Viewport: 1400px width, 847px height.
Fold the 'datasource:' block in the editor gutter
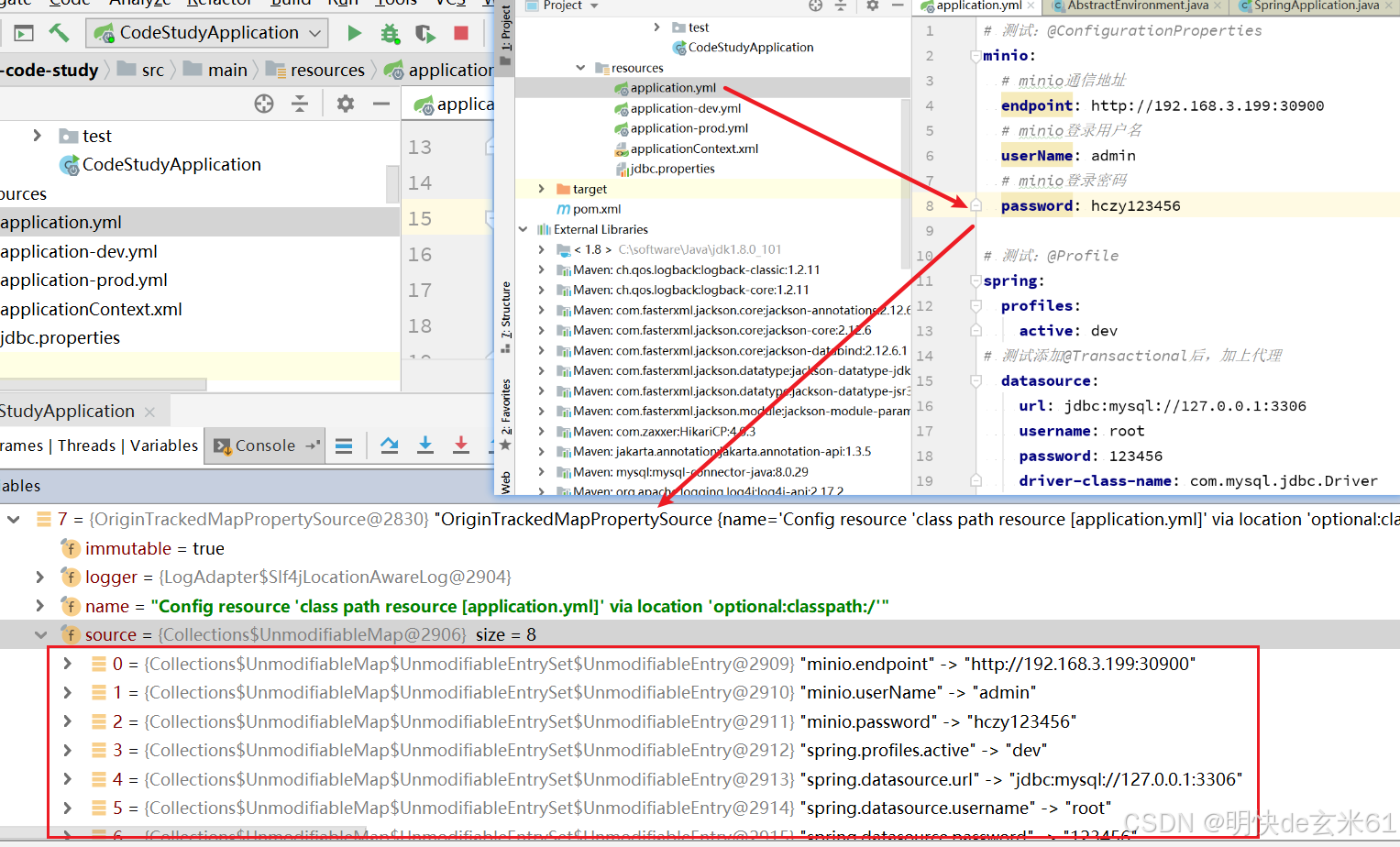click(976, 381)
